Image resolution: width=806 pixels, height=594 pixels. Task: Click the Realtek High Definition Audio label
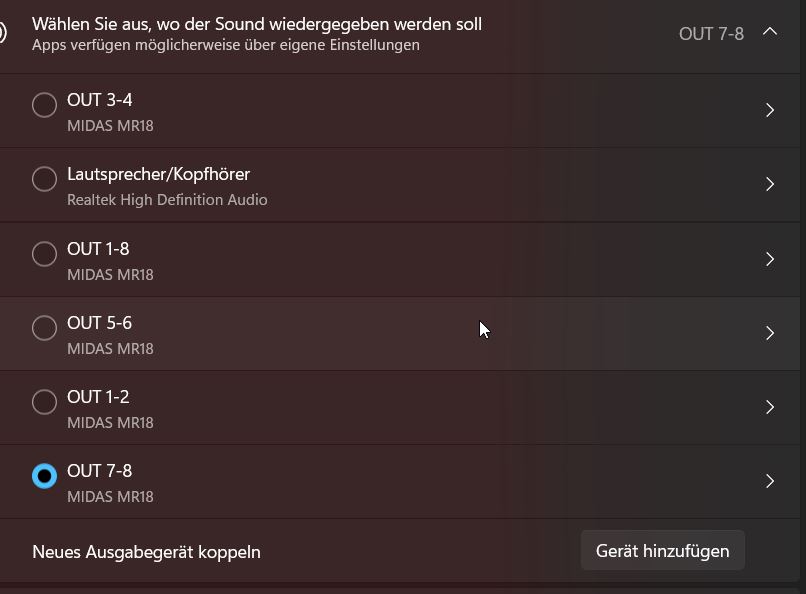[167, 199]
